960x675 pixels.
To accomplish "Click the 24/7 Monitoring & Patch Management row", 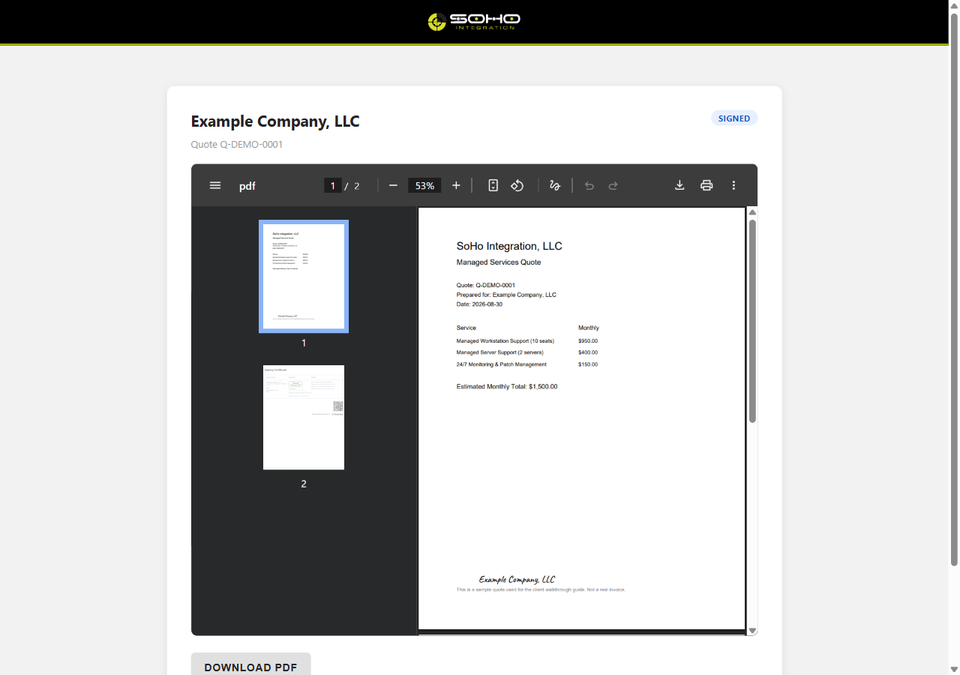I will [527, 364].
